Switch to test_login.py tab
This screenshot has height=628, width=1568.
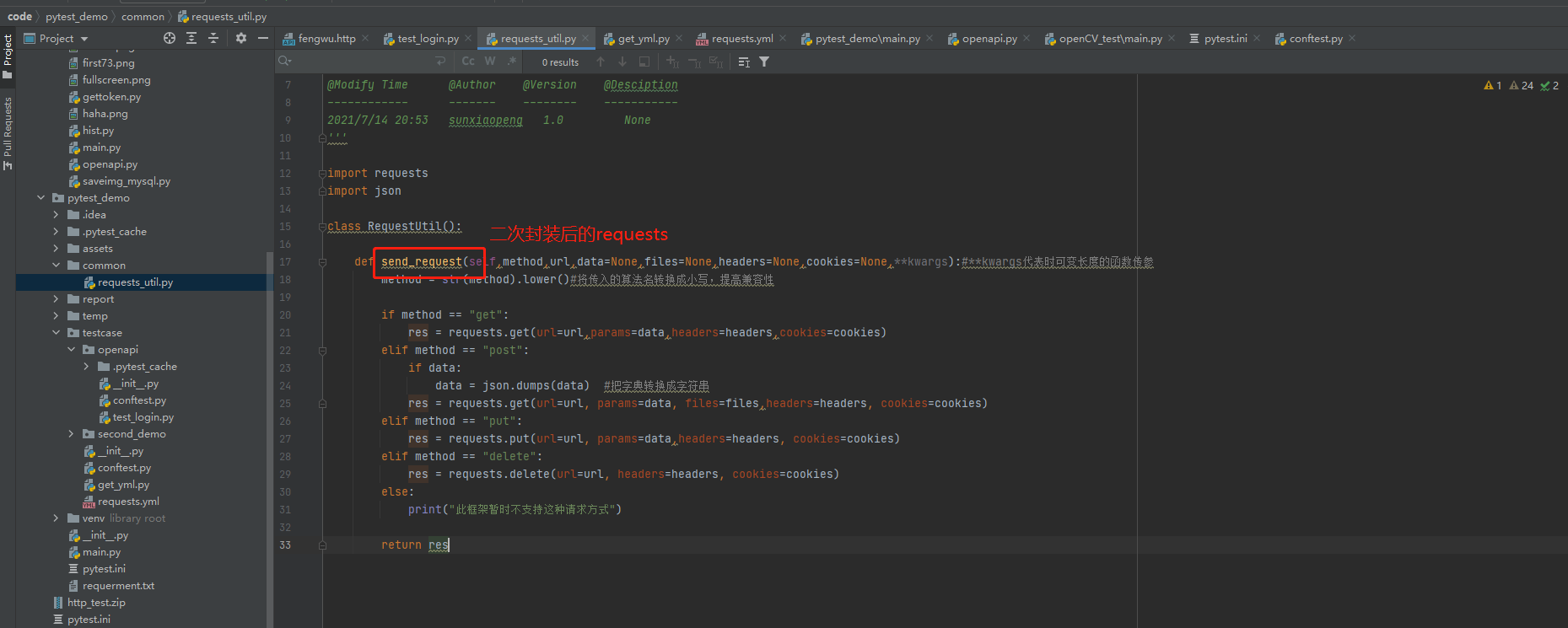pos(428,39)
